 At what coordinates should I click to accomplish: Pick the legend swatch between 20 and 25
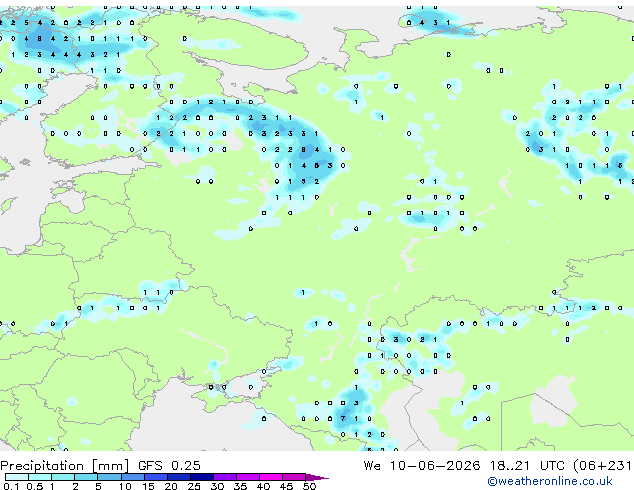(179, 477)
